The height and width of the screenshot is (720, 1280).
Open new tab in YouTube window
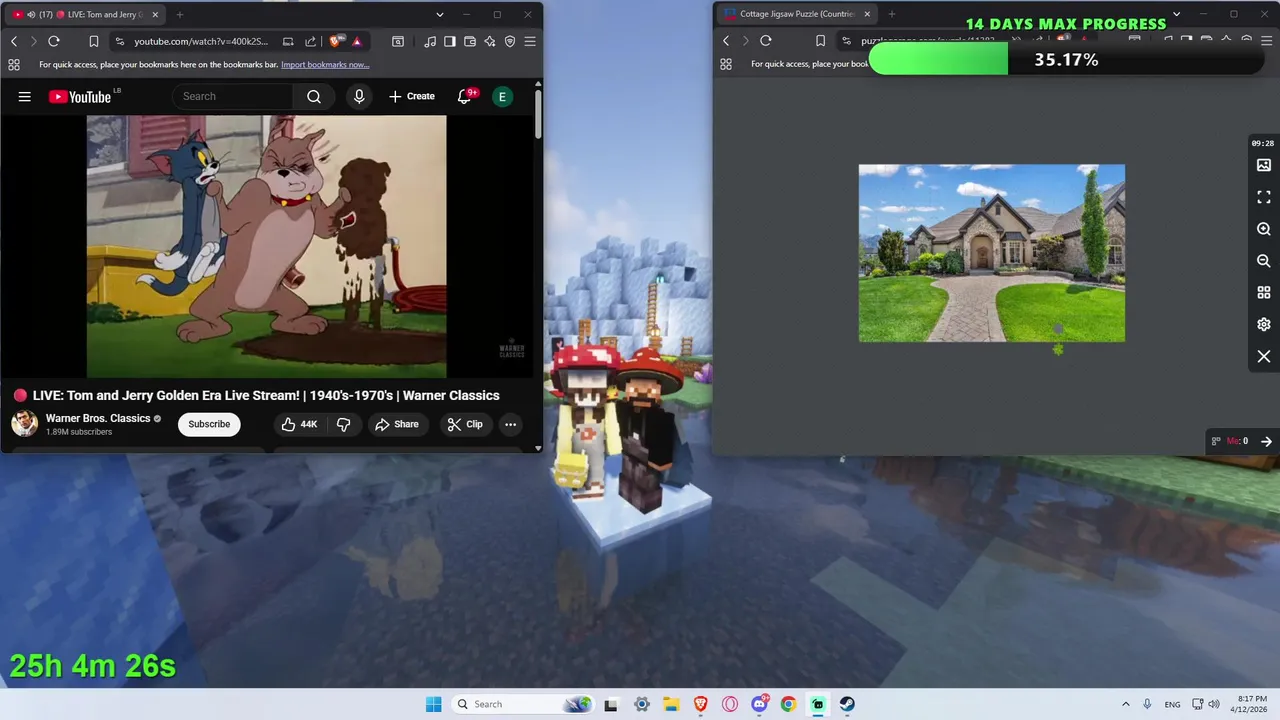pyautogui.click(x=180, y=14)
